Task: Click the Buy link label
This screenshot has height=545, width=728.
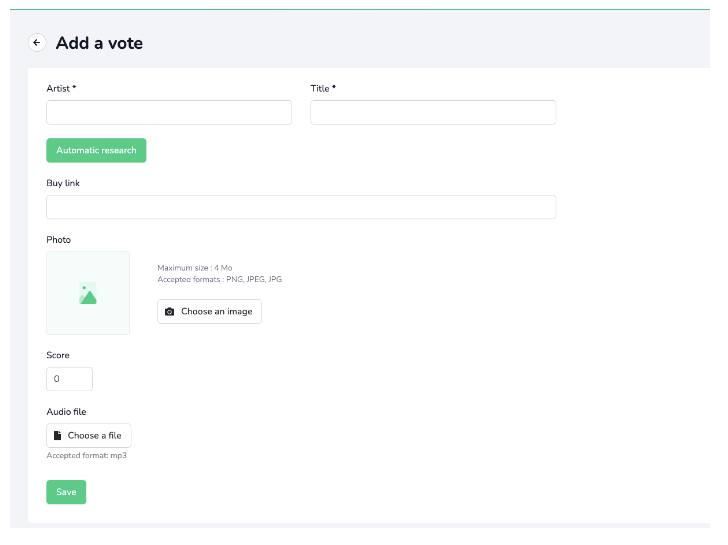Action: click(x=63, y=183)
